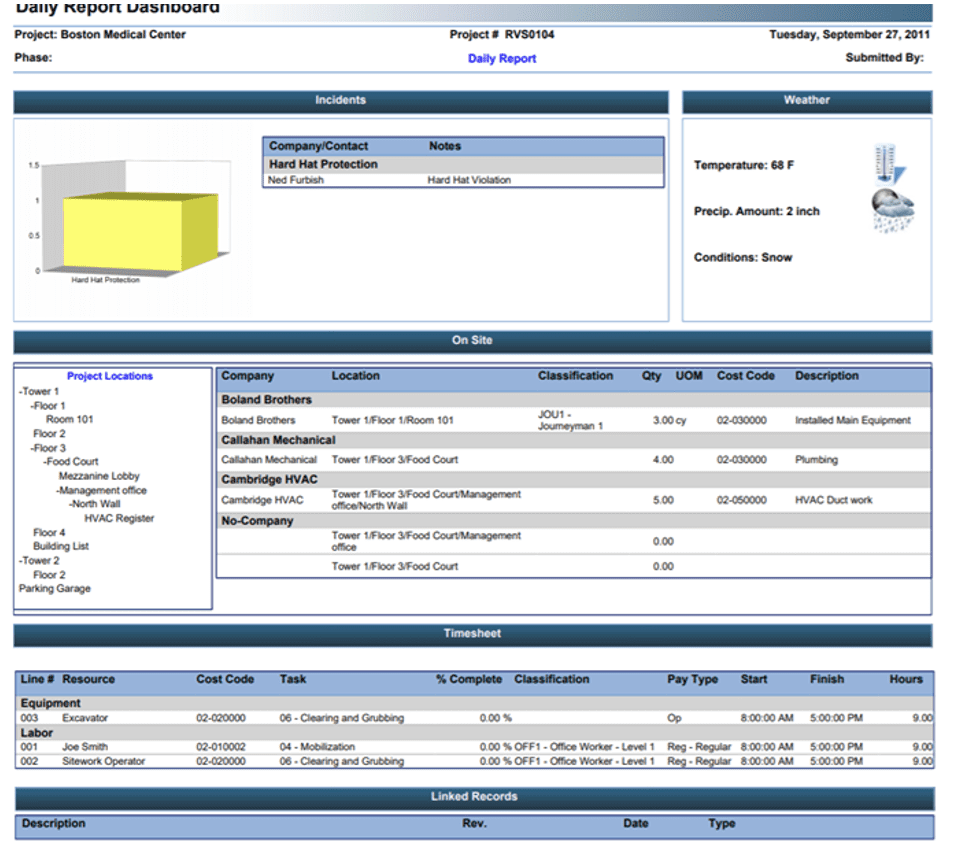Click the Weather section header

coord(807,101)
